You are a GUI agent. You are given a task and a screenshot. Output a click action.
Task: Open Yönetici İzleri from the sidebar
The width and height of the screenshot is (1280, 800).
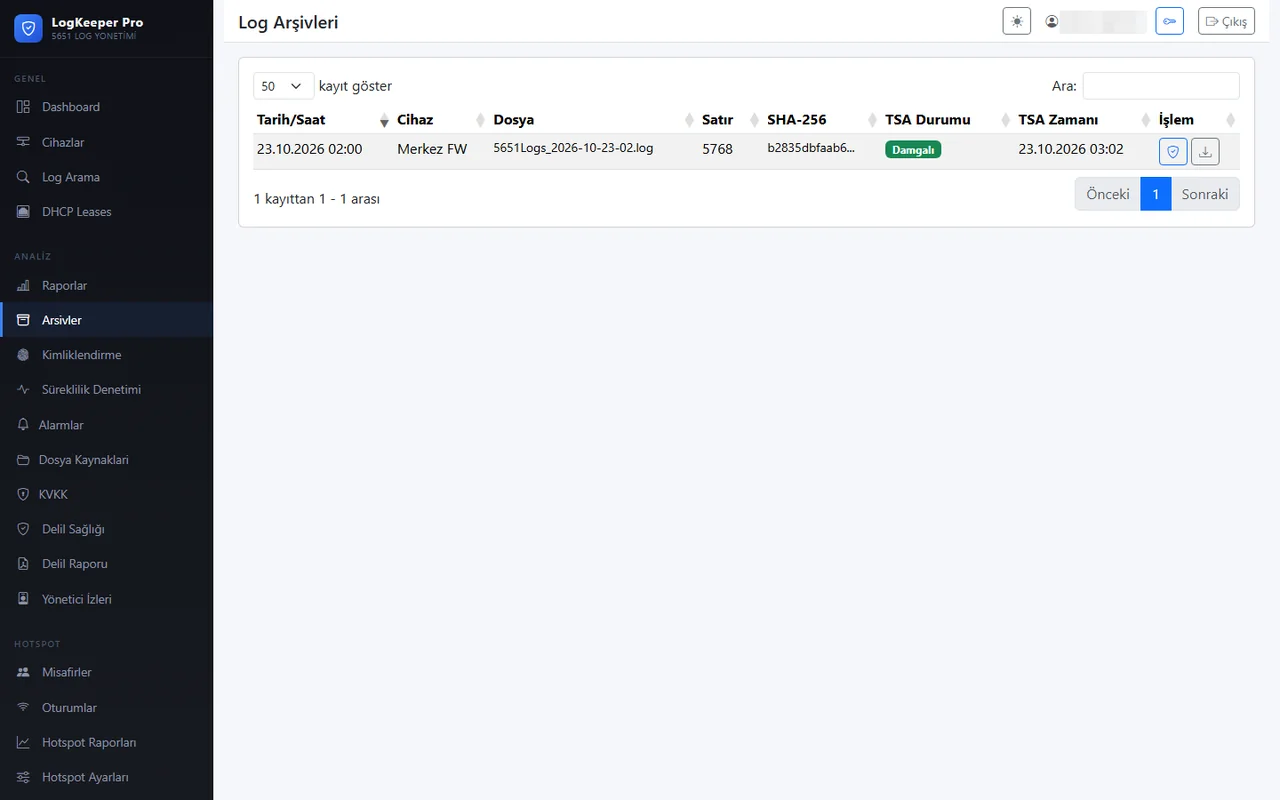(x=106, y=600)
